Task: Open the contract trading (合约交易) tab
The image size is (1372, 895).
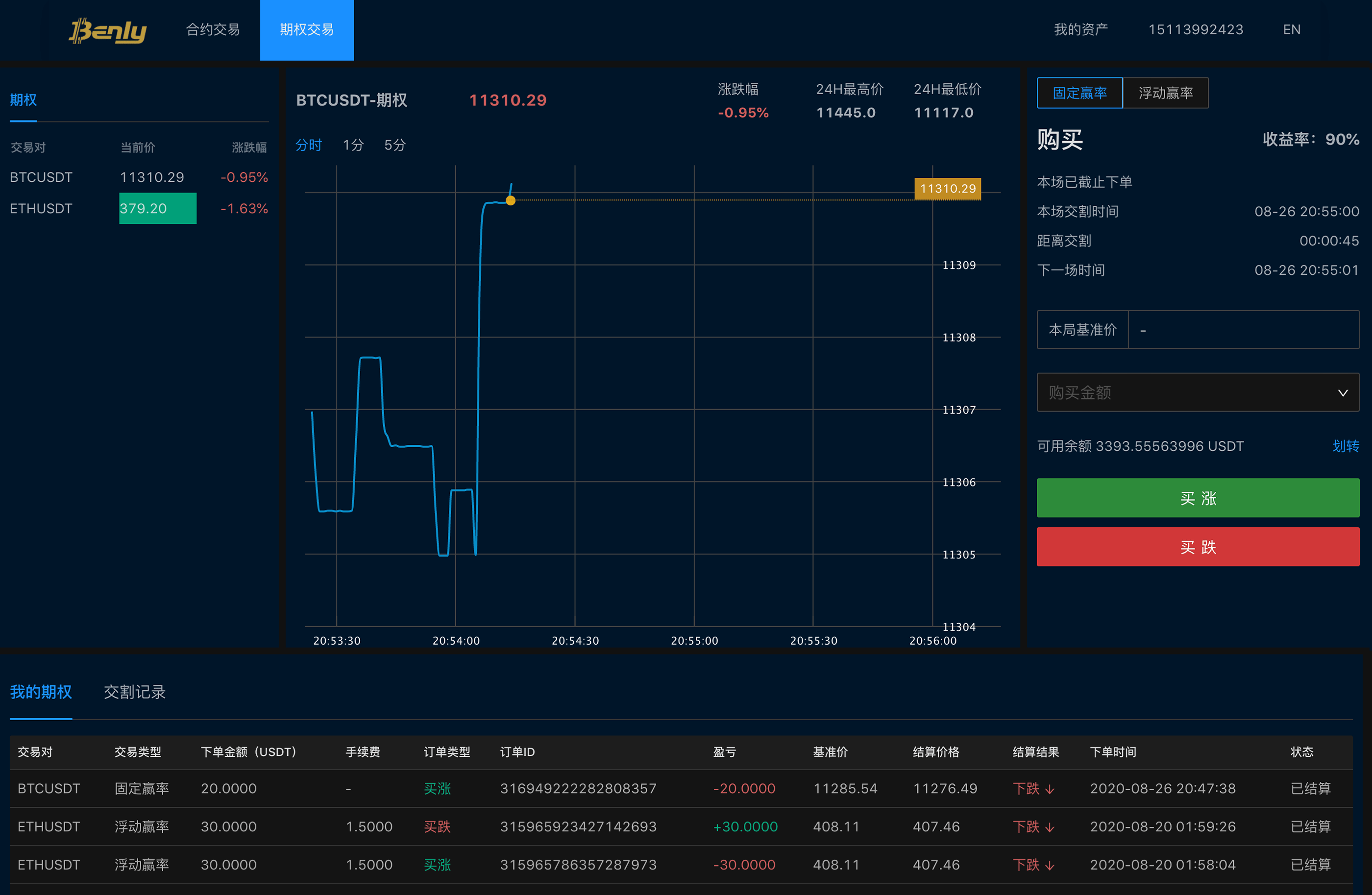Action: coord(213,29)
